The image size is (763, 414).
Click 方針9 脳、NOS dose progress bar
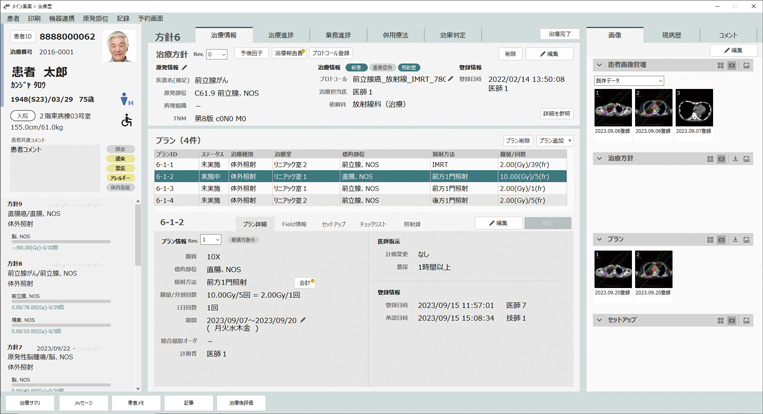tap(61, 242)
